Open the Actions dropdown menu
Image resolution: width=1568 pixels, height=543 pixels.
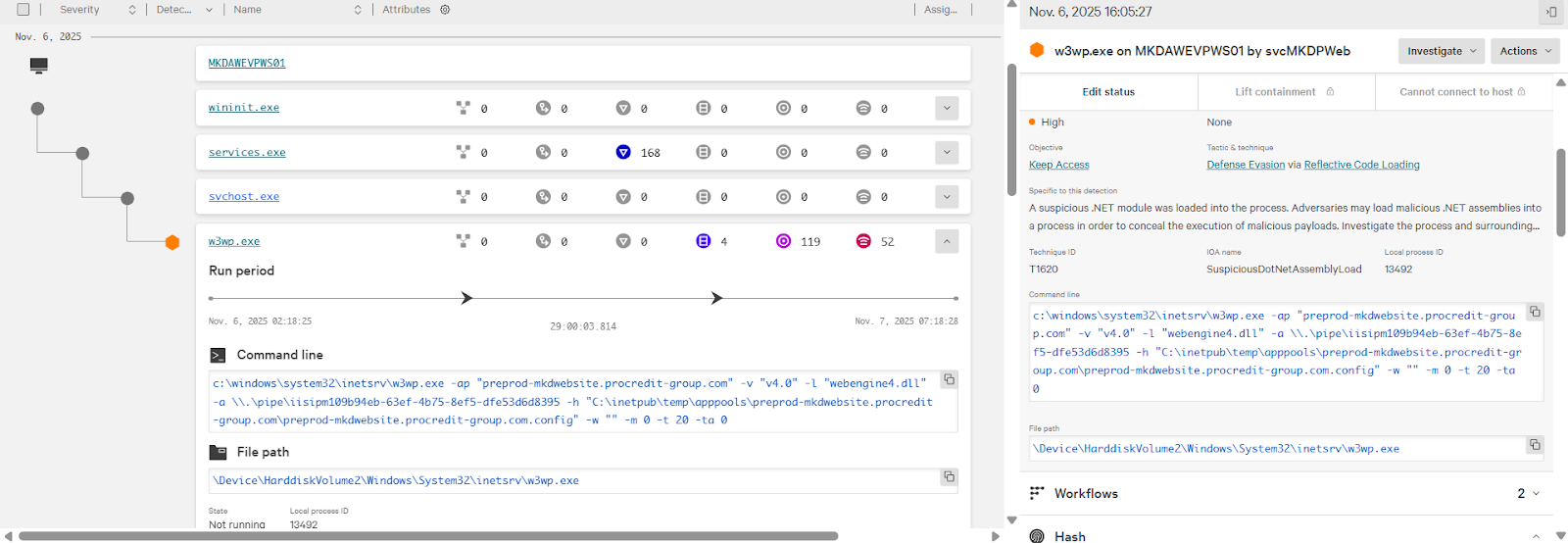click(x=1525, y=51)
